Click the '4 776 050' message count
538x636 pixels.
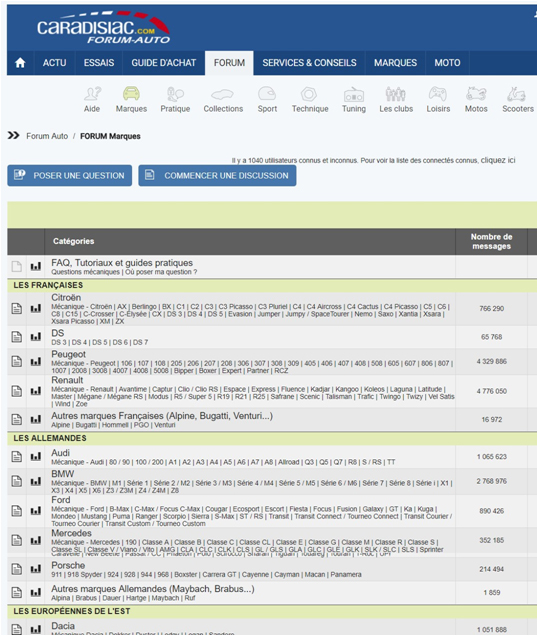[492, 391]
